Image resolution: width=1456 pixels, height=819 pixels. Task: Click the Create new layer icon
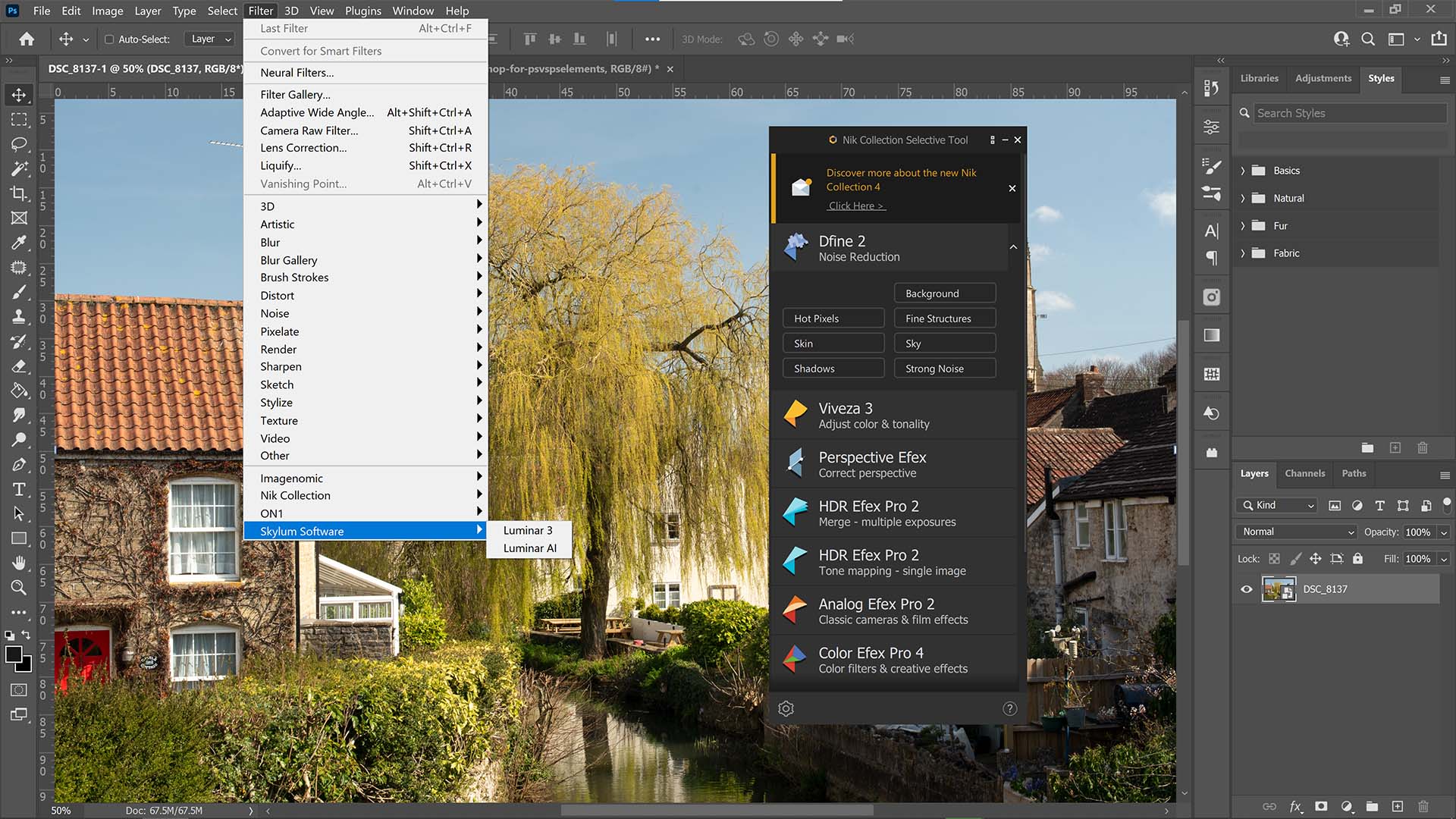tap(1398, 807)
